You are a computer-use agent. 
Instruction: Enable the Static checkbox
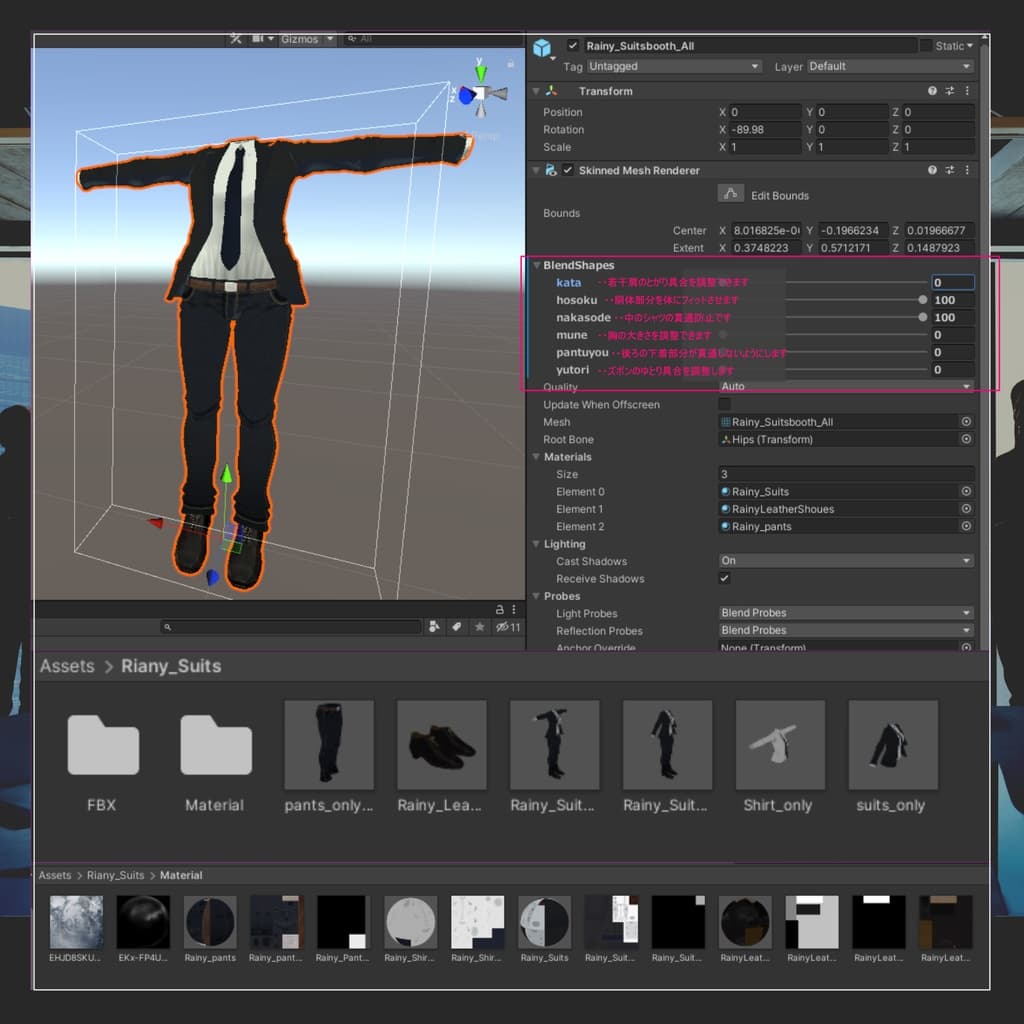926,46
